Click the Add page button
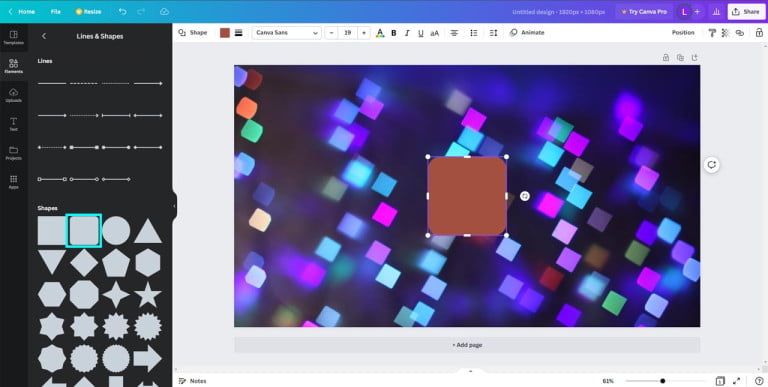Image resolution: width=768 pixels, height=387 pixels. (x=467, y=345)
